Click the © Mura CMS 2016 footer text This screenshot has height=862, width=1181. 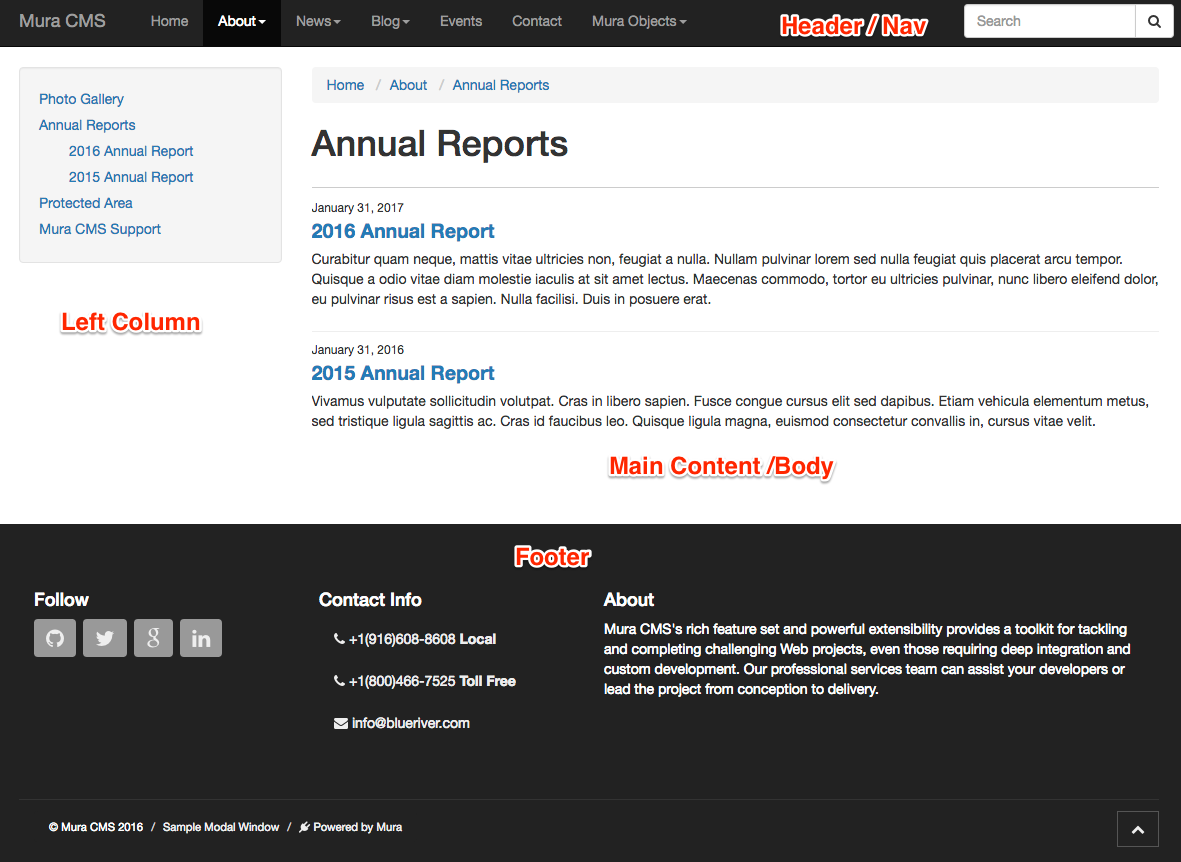[x=96, y=827]
